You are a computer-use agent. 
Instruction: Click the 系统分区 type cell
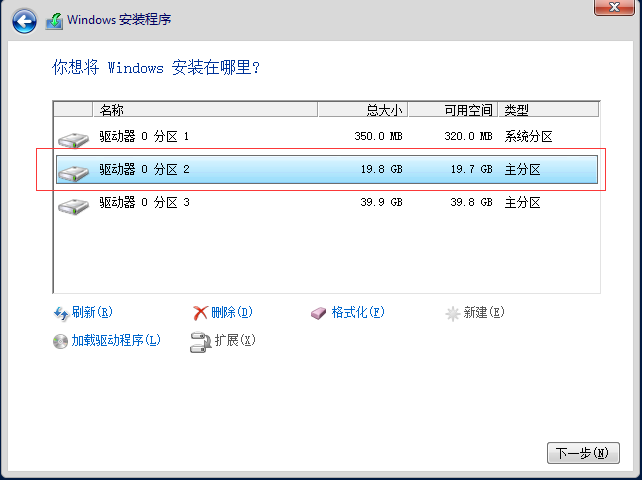[528, 136]
